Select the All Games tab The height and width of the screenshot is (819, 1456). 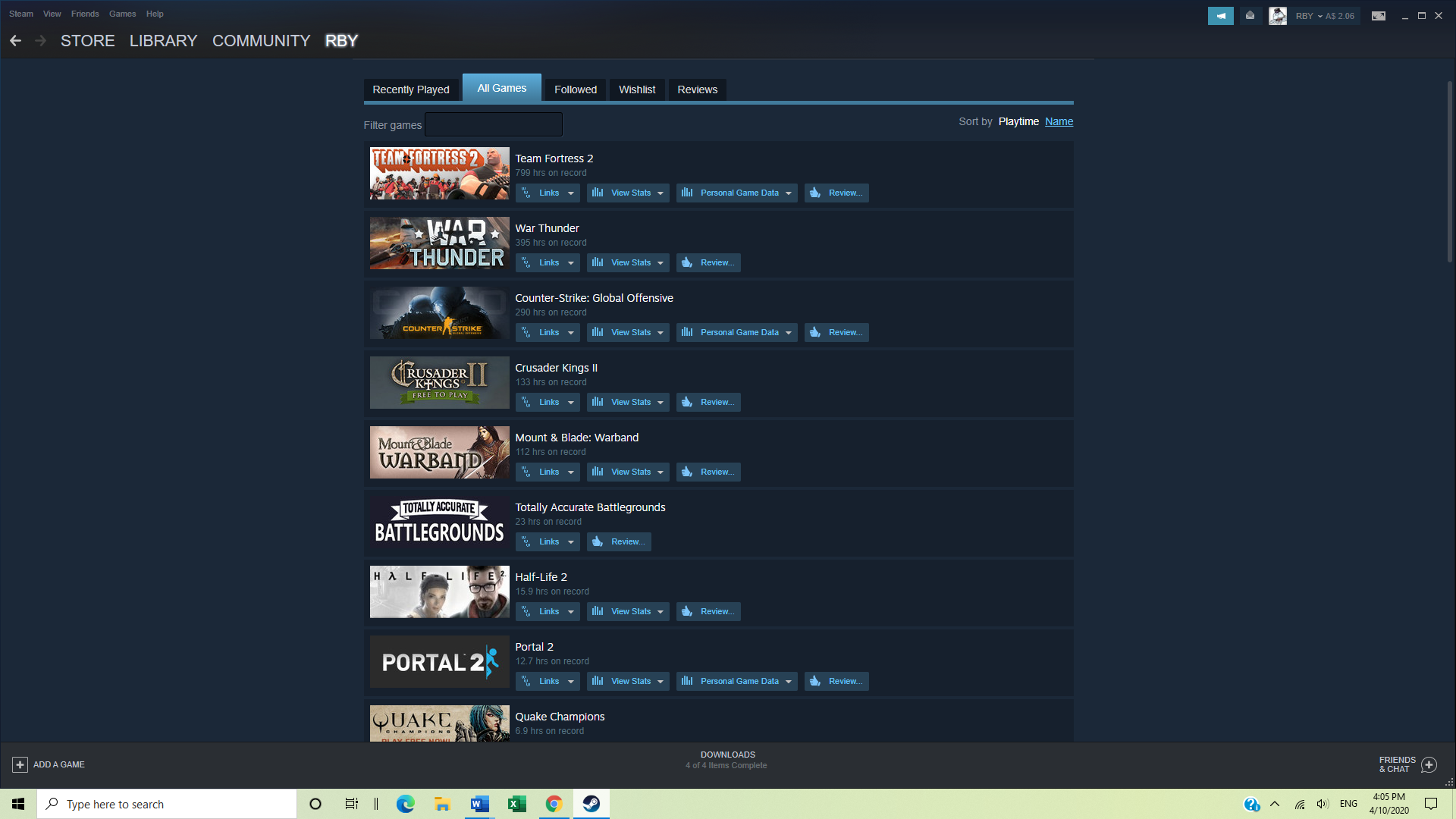[x=502, y=88]
